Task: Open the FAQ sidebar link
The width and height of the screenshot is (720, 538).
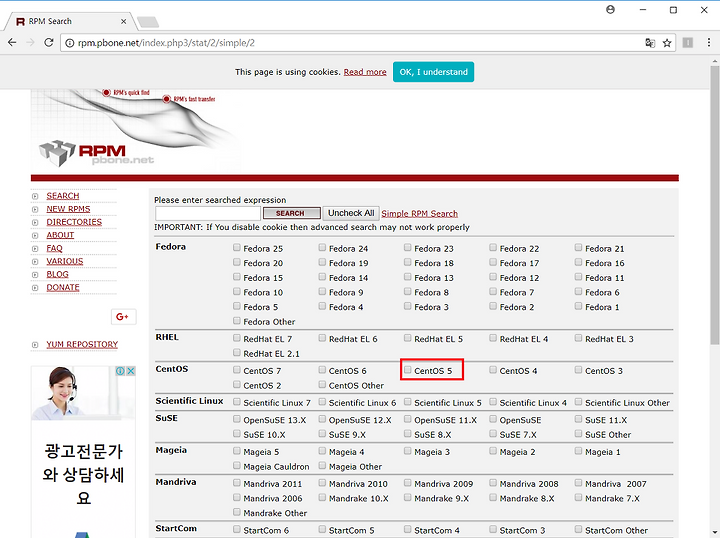Action: (x=54, y=248)
